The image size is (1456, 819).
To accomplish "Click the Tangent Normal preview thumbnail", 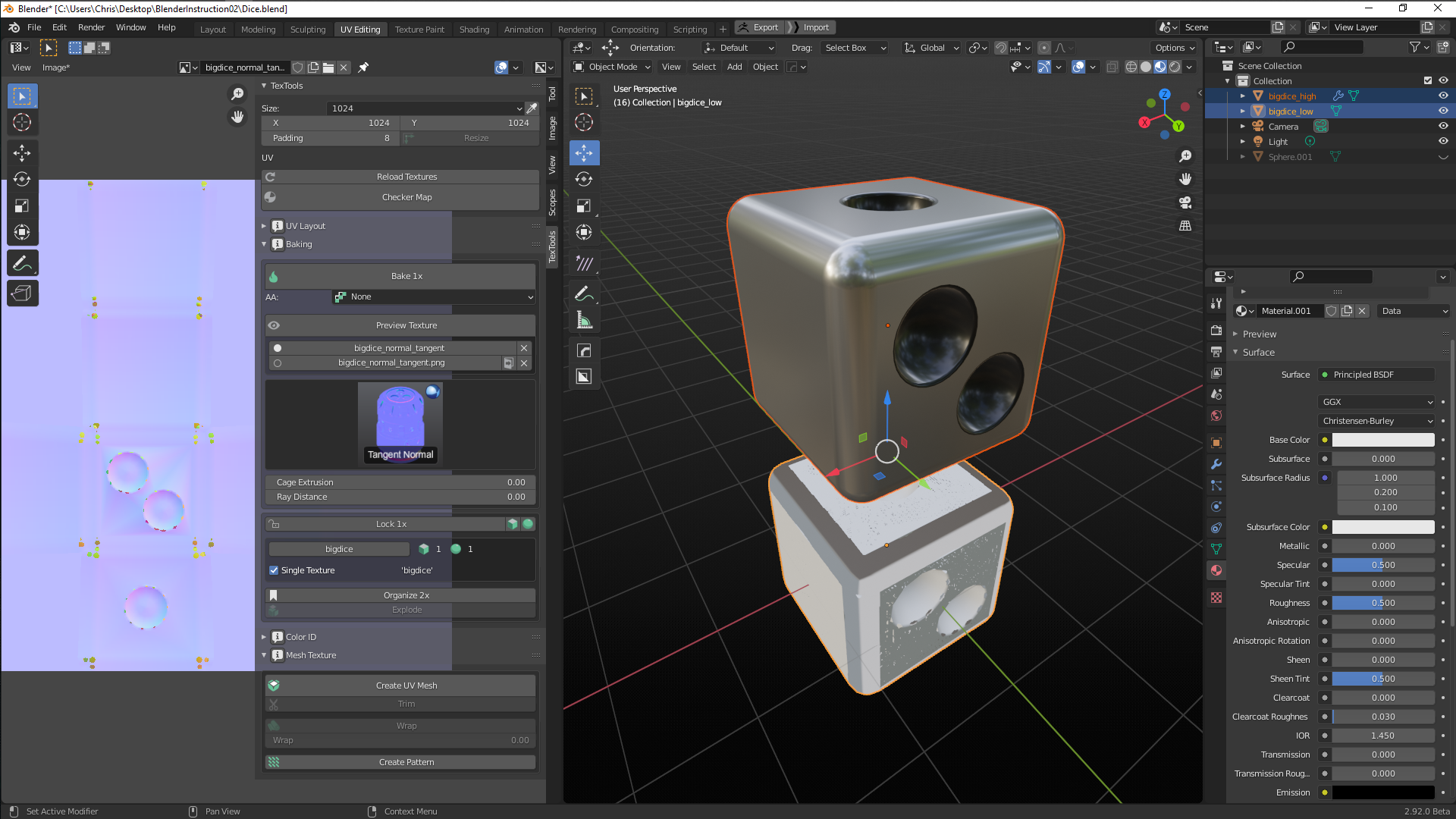I will pyautogui.click(x=400, y=423).
